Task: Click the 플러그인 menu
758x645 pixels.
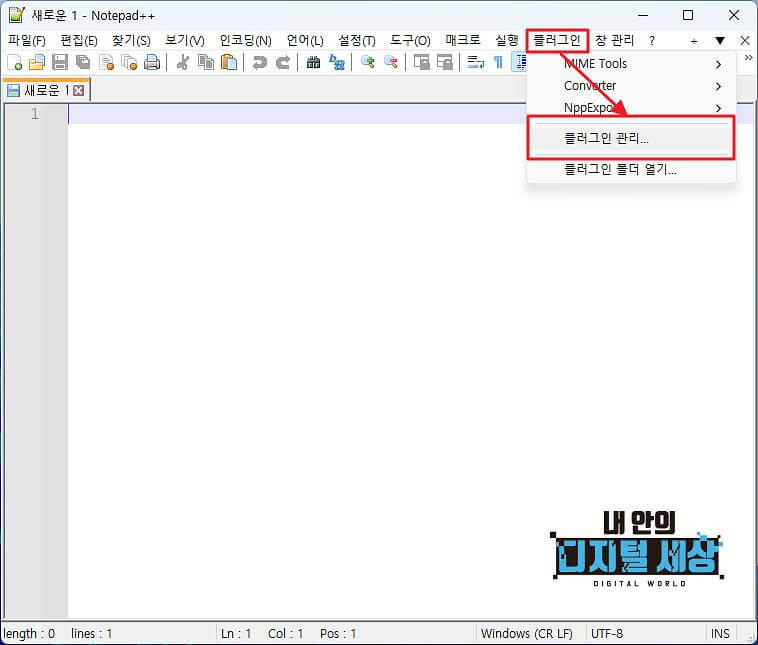Action: (x=557, y=41)
